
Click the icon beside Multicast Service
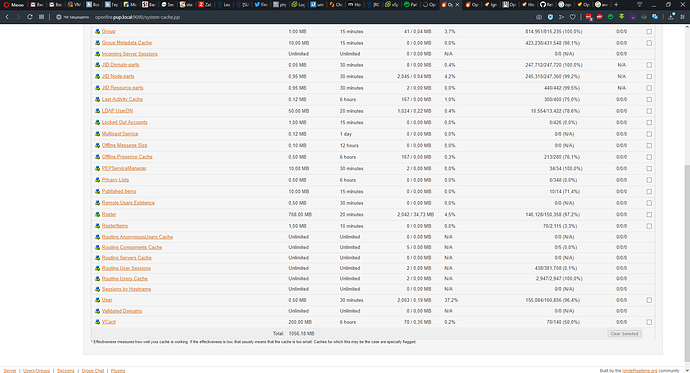pyautogui.click(x=98, y=134)
